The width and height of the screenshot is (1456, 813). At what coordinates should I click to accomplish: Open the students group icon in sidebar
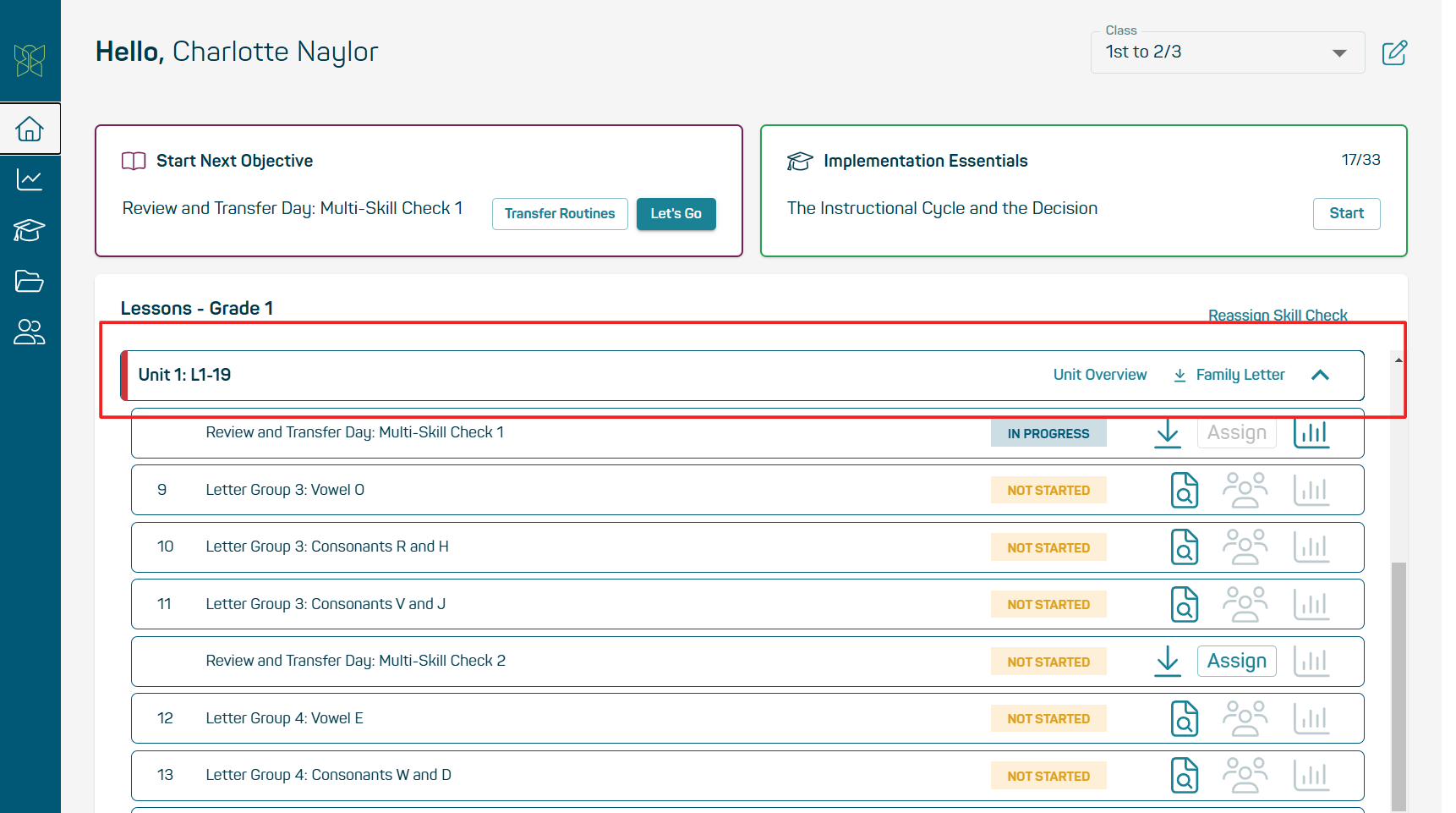pos(30,332)
